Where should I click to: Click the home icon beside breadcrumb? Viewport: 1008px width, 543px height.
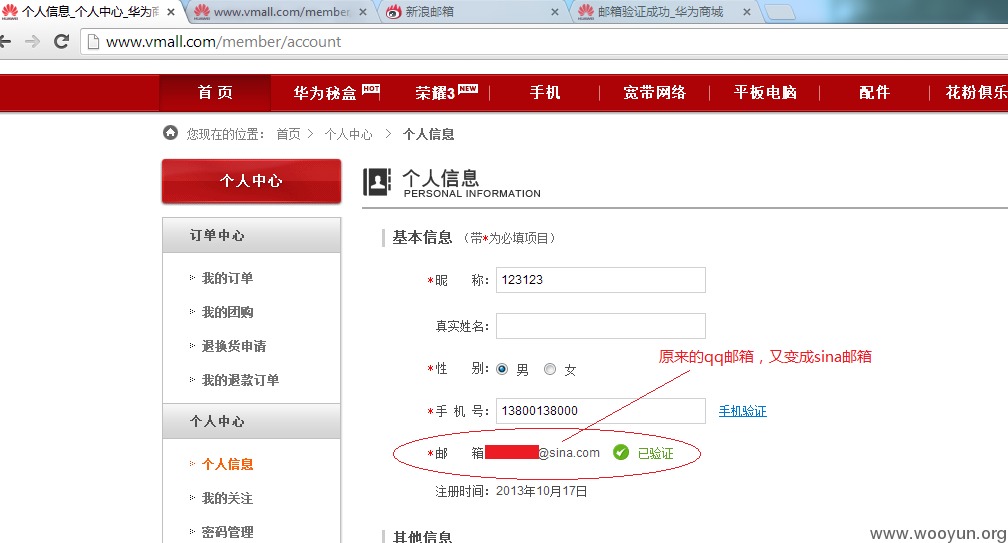pyautogui.click(x=170, y=133)
